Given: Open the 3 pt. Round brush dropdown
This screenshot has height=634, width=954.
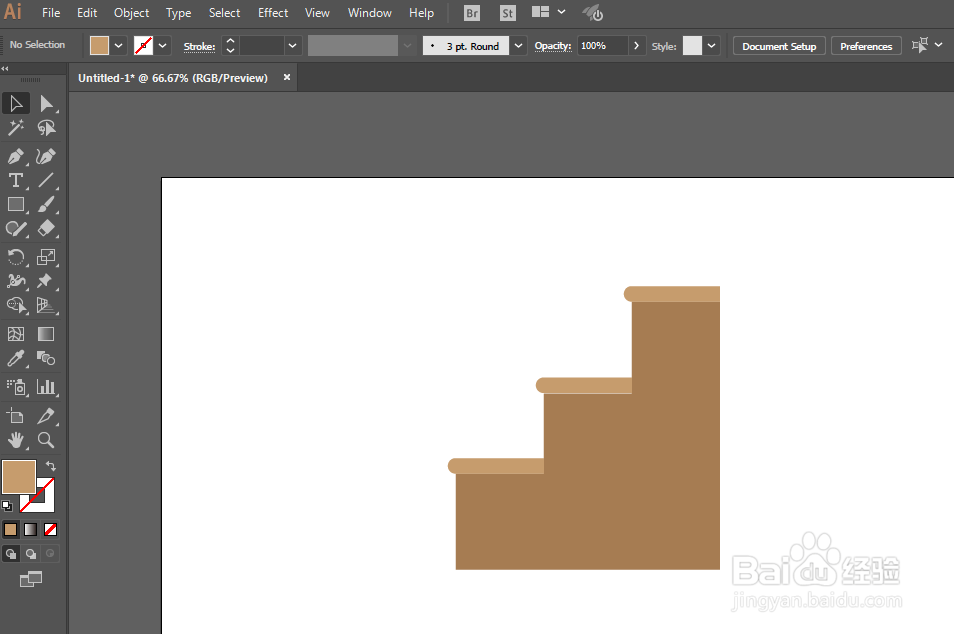Looking at the screenshot, I should (518, 46).
